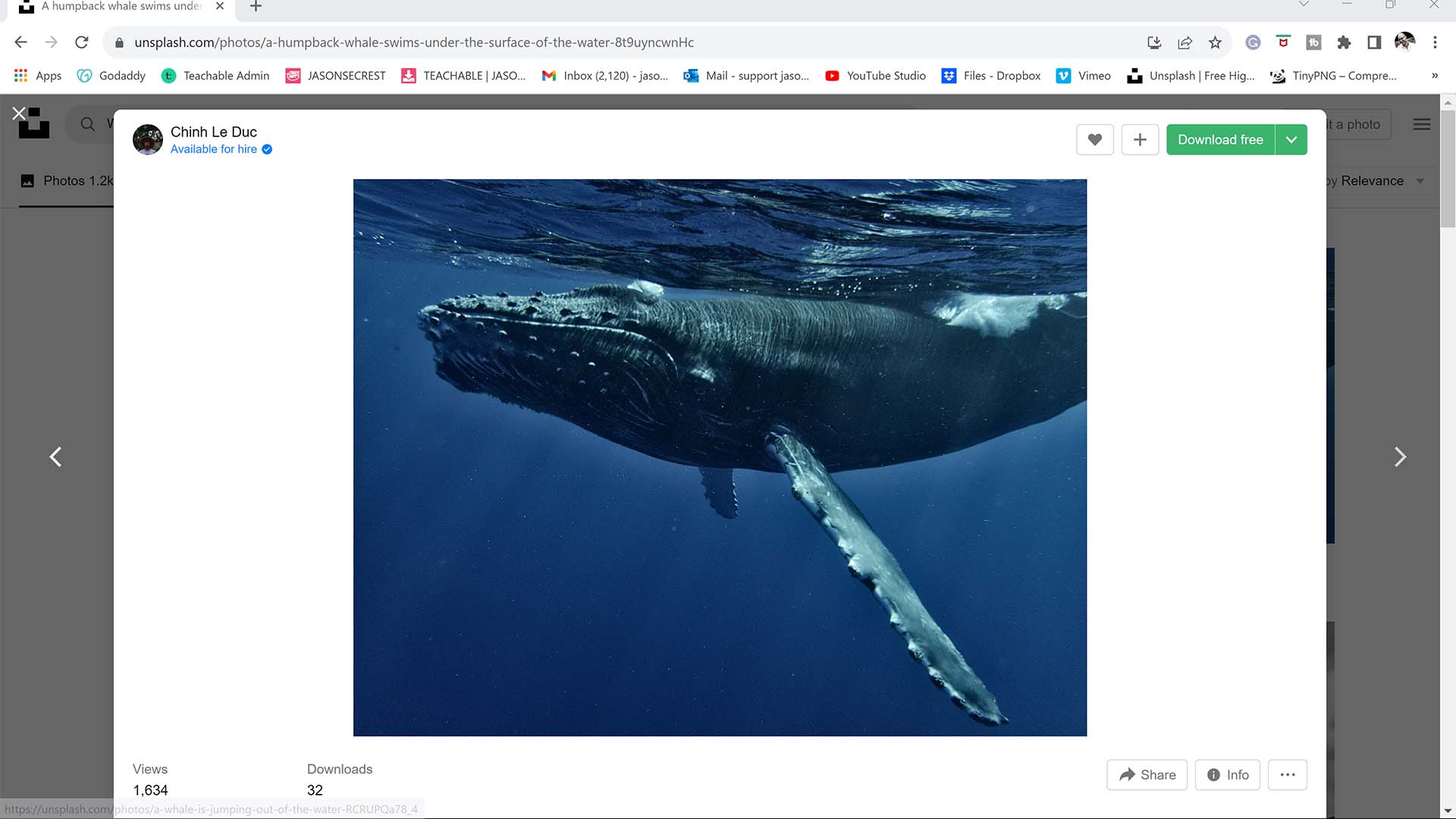The height and width of the screenshot is (819, 1456).
Task: Toggle the browser side panel
Action: (1374, 42)
